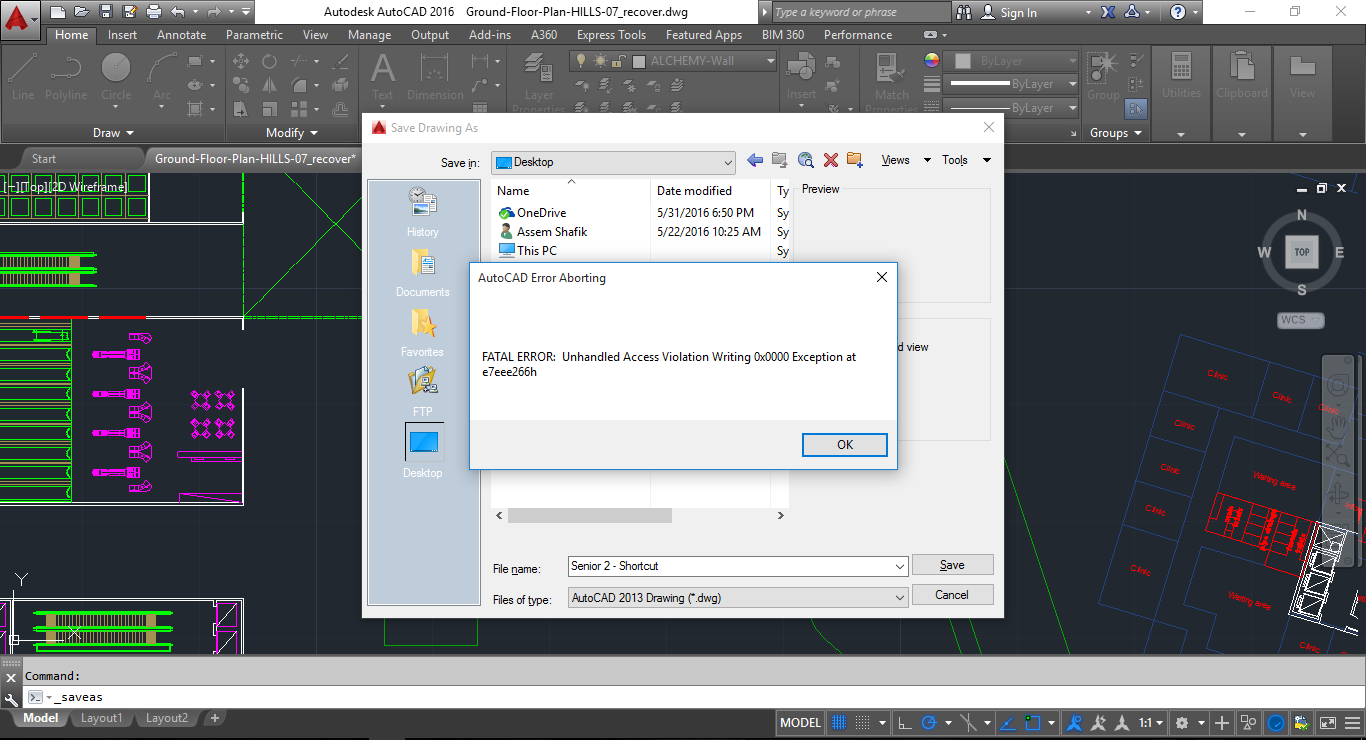Click the Save disk icon in Quick Access
The height and width of the screenshot is (740, 1366).
tap(106, 12)
